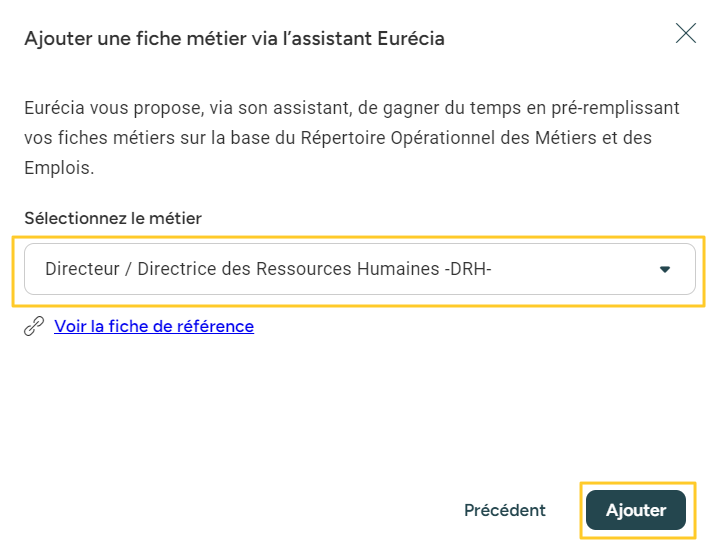Screen dimensions: 718x550
Task: Expand the métier dropdown arrow
Action: pyautogui.click(x=665, y=270)
